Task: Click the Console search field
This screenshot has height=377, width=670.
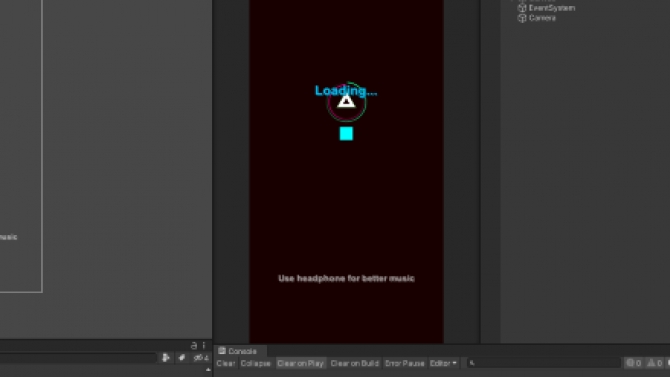Action: (x=544, y=363)
